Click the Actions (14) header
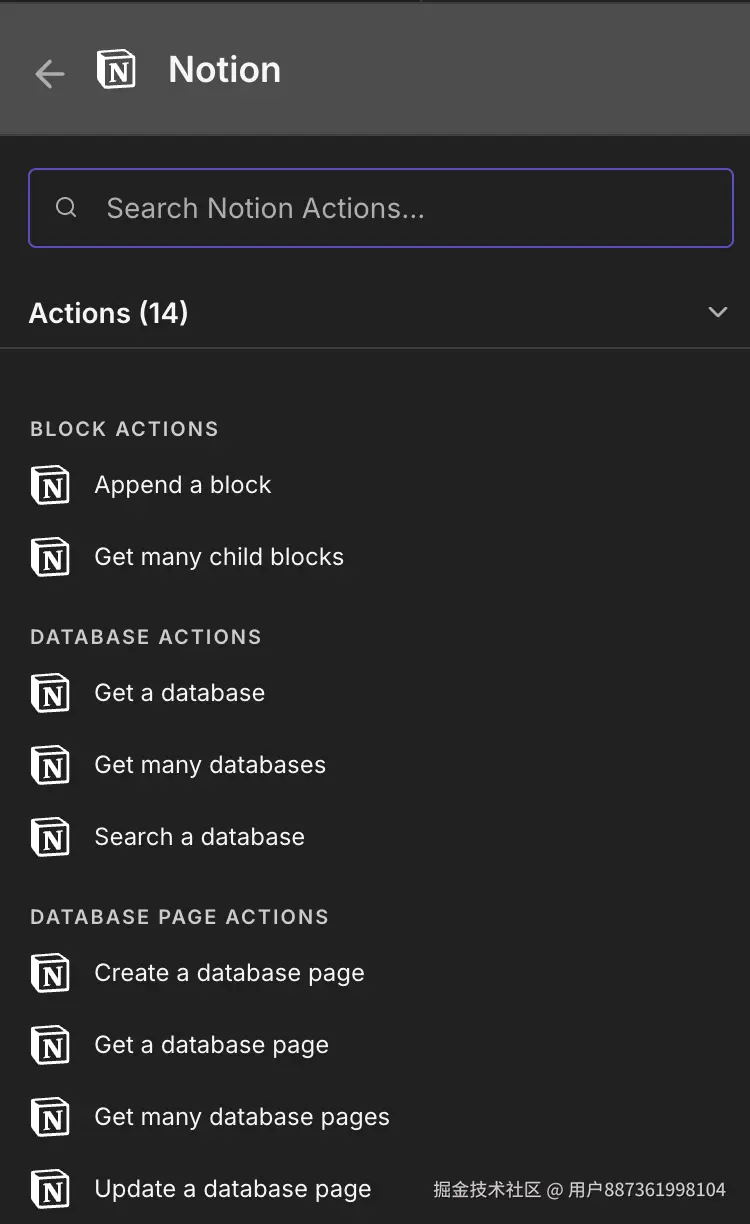Screen dimensions: 750x1224 pyautogui.click(x=109, y=313)
